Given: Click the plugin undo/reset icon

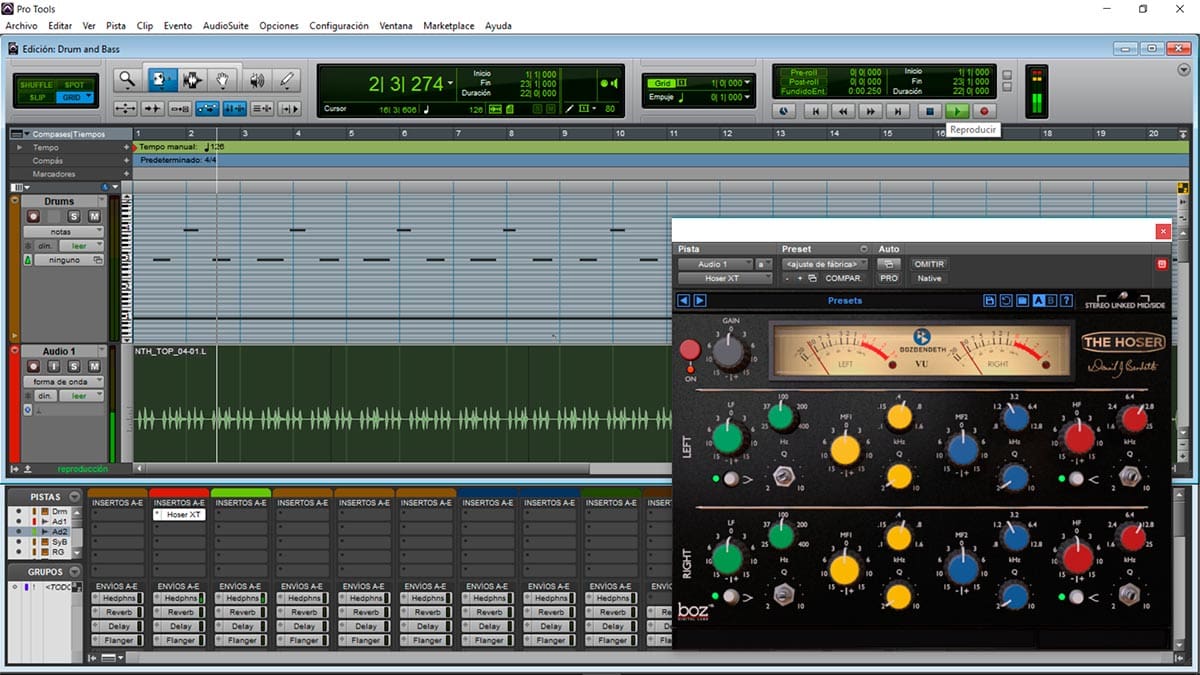Looking at the screenshot, I should click(1005, 300).
